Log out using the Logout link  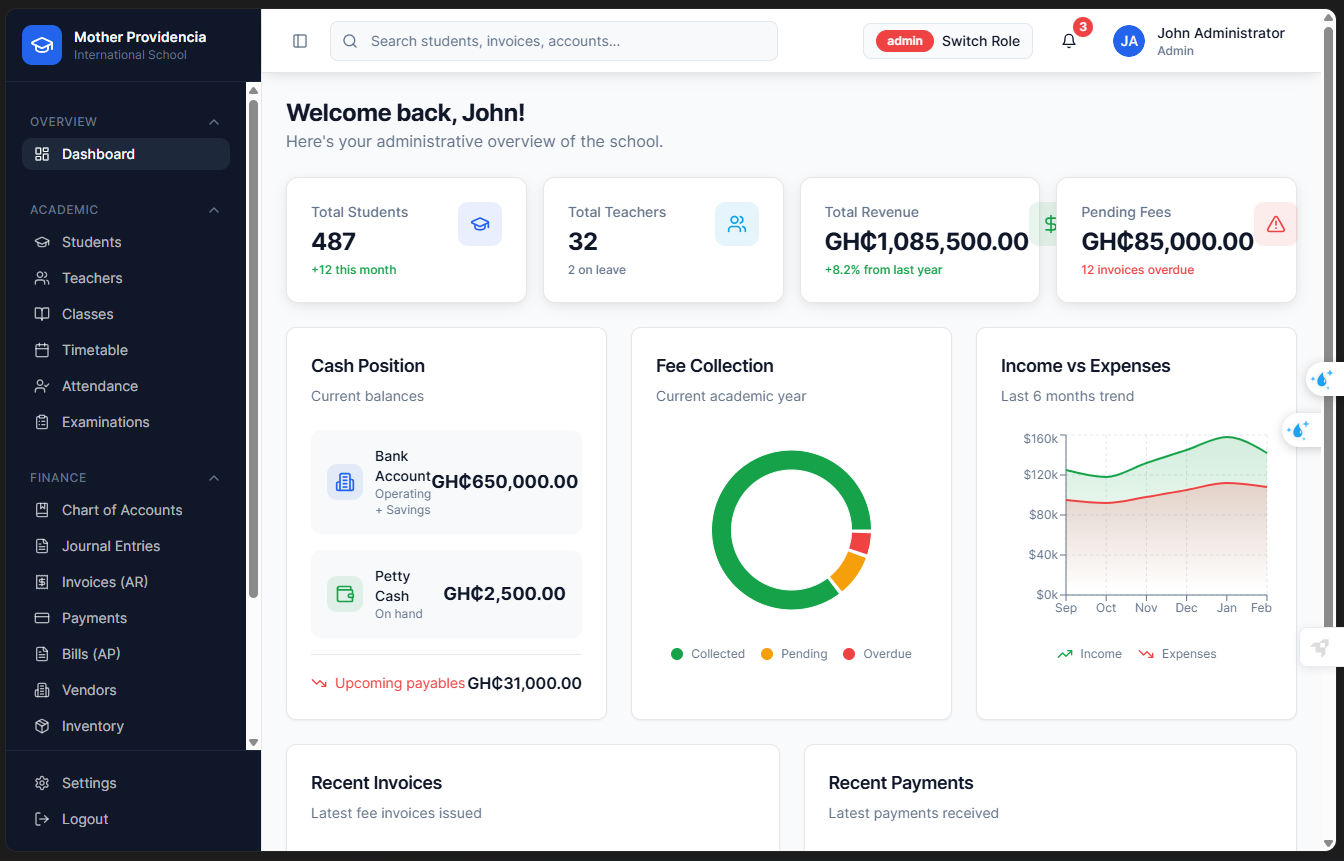point(84,819)
